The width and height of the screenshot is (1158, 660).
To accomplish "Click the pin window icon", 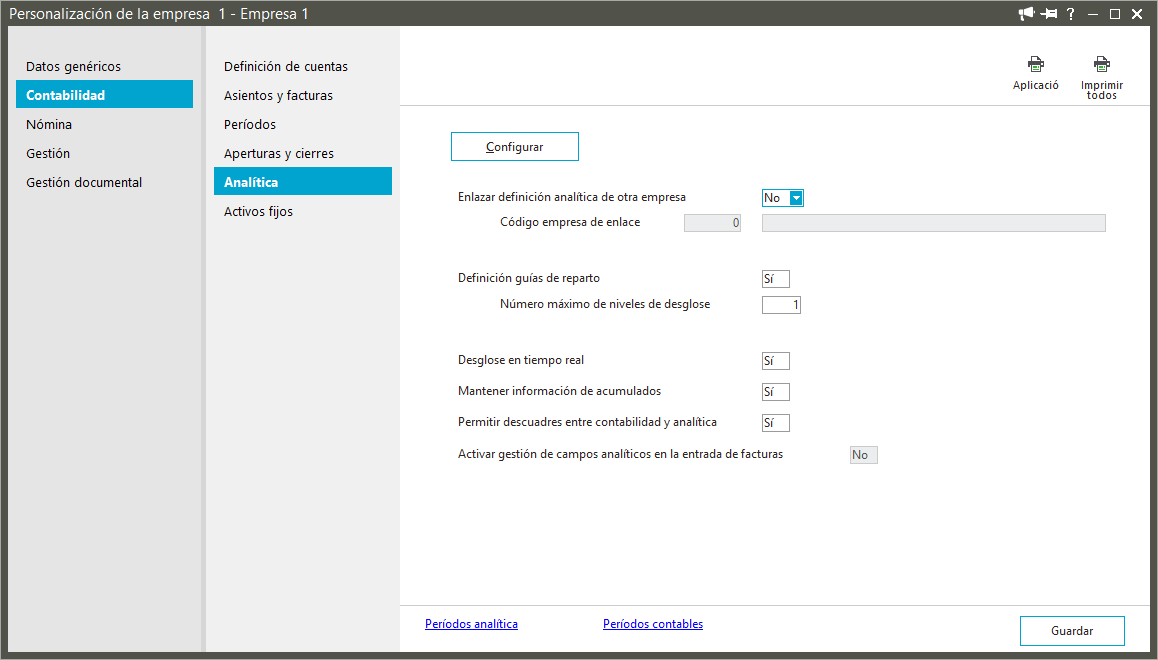I will pyautogui.click(x=1049, y=13).
